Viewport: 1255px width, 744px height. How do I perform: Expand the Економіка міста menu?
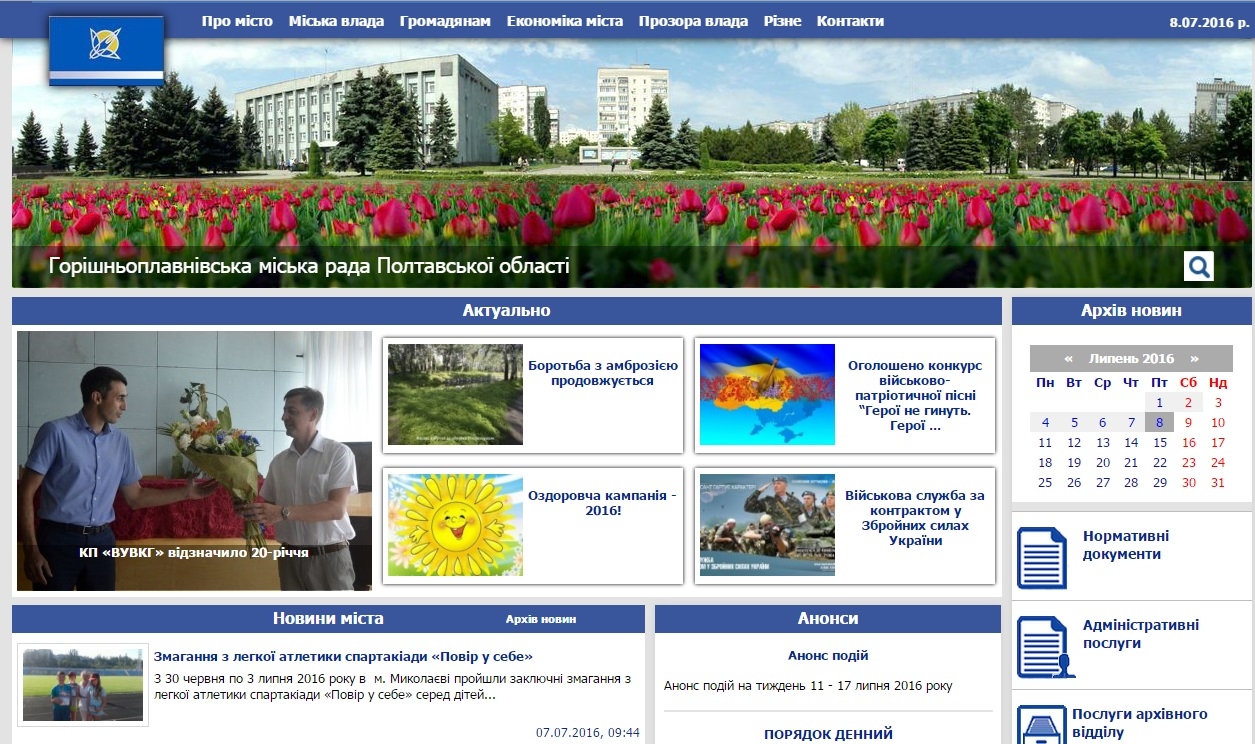coord(564,21)
